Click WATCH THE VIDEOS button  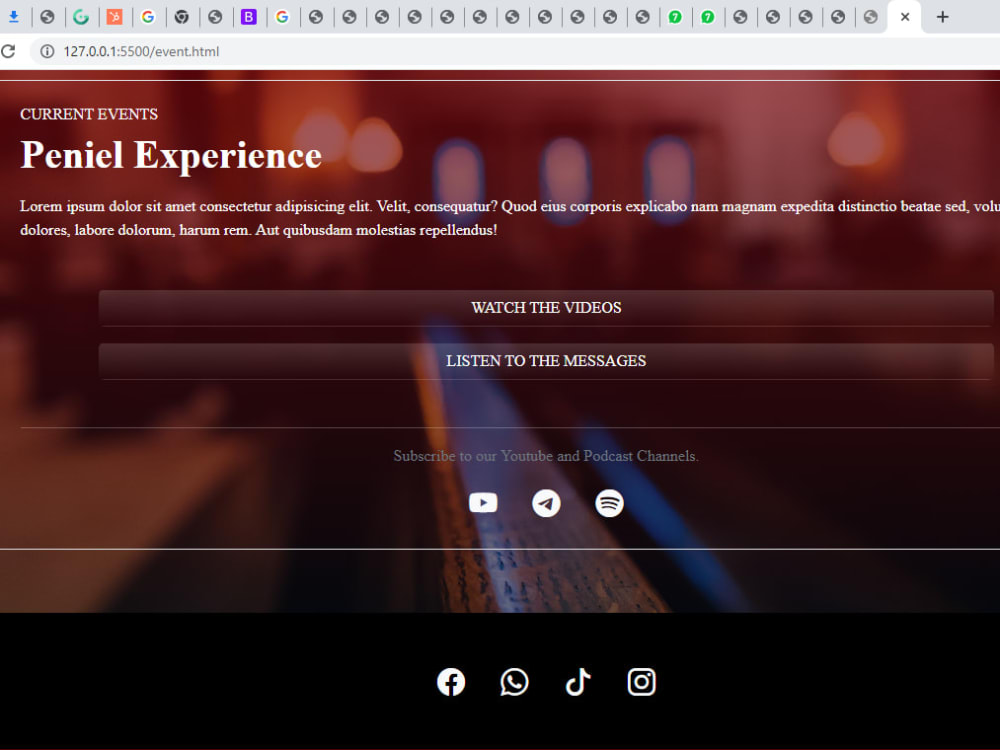(x=546, y=308)
